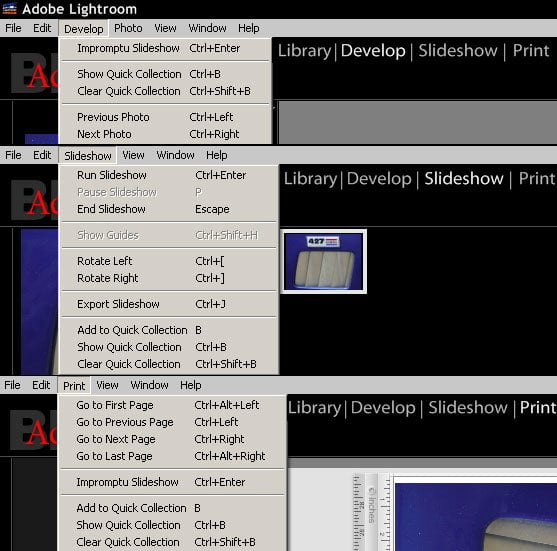This screenshot has width=557, height=551.
Task: Open File menu beside the Print menu
Action: 12,385
